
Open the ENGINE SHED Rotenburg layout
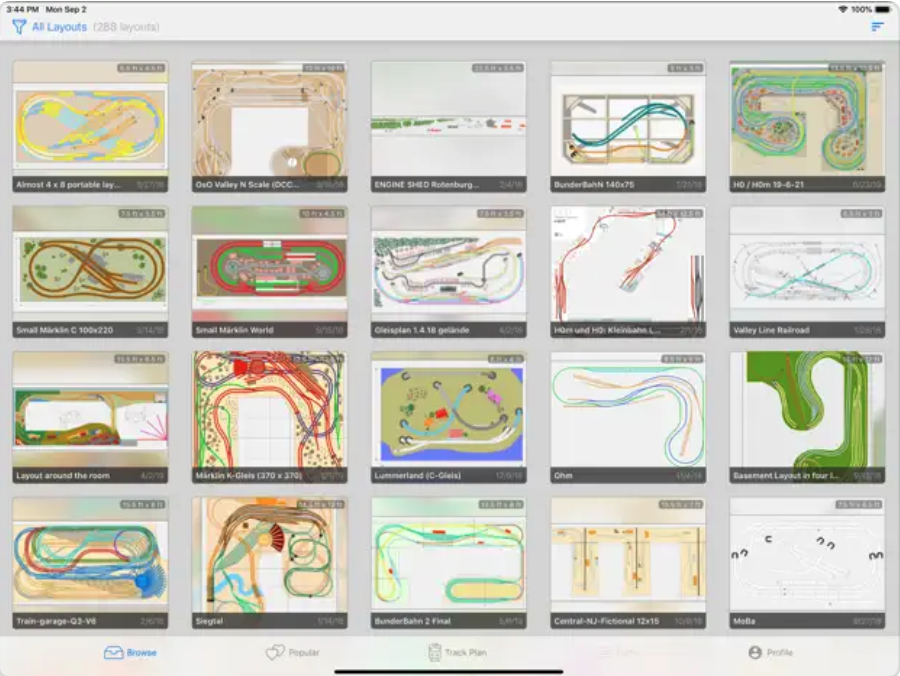[x=448, y=127]
